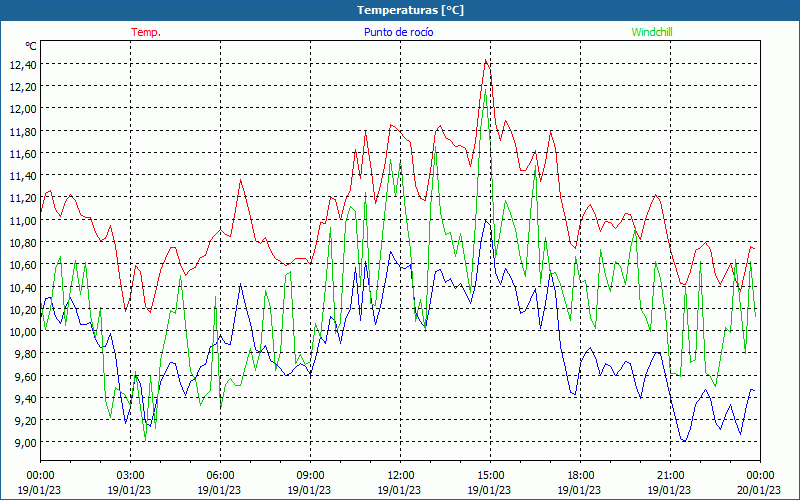The width and height of the screenshot is (800, 500).
Task: Click the 09:00 time axis label
Action: point(310,476)
